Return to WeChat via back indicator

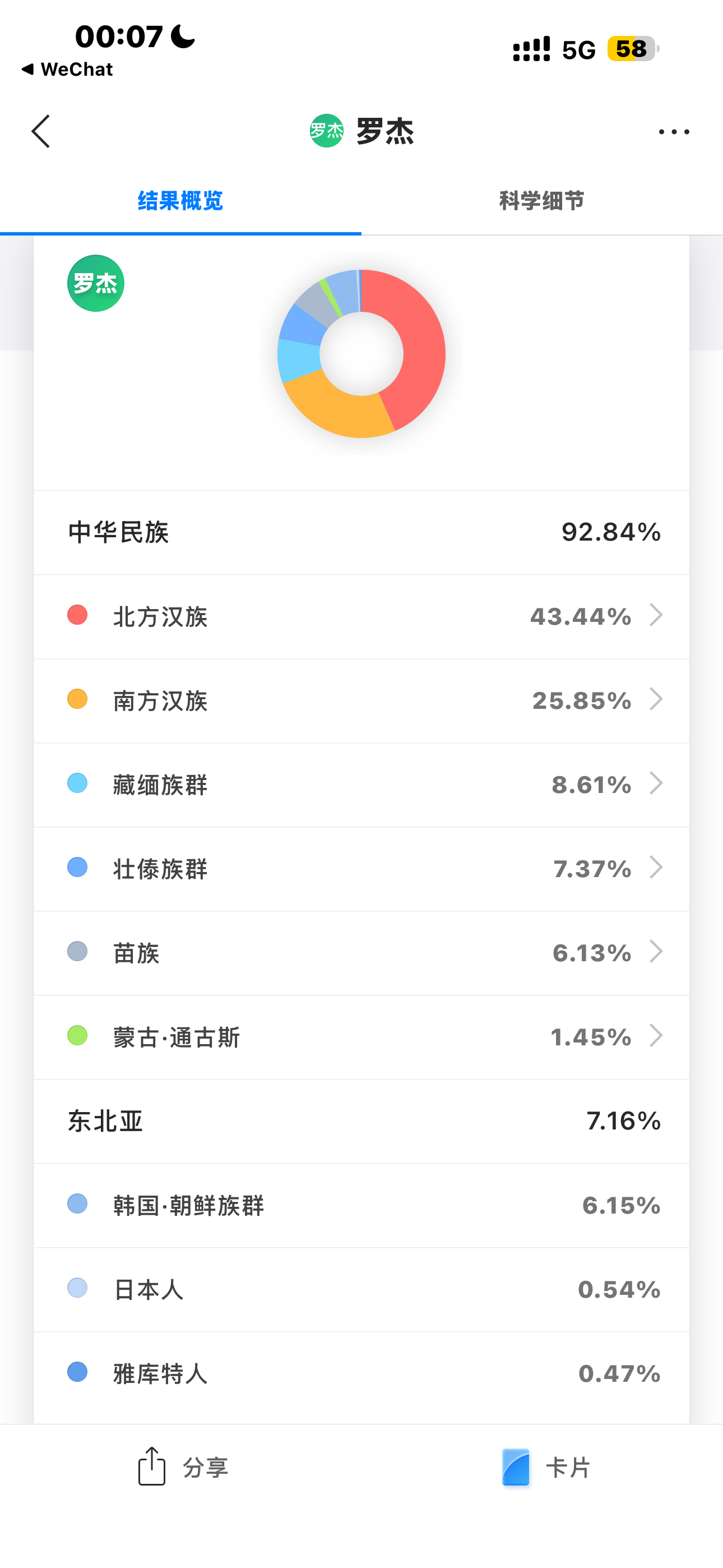[x=67, y=70]
